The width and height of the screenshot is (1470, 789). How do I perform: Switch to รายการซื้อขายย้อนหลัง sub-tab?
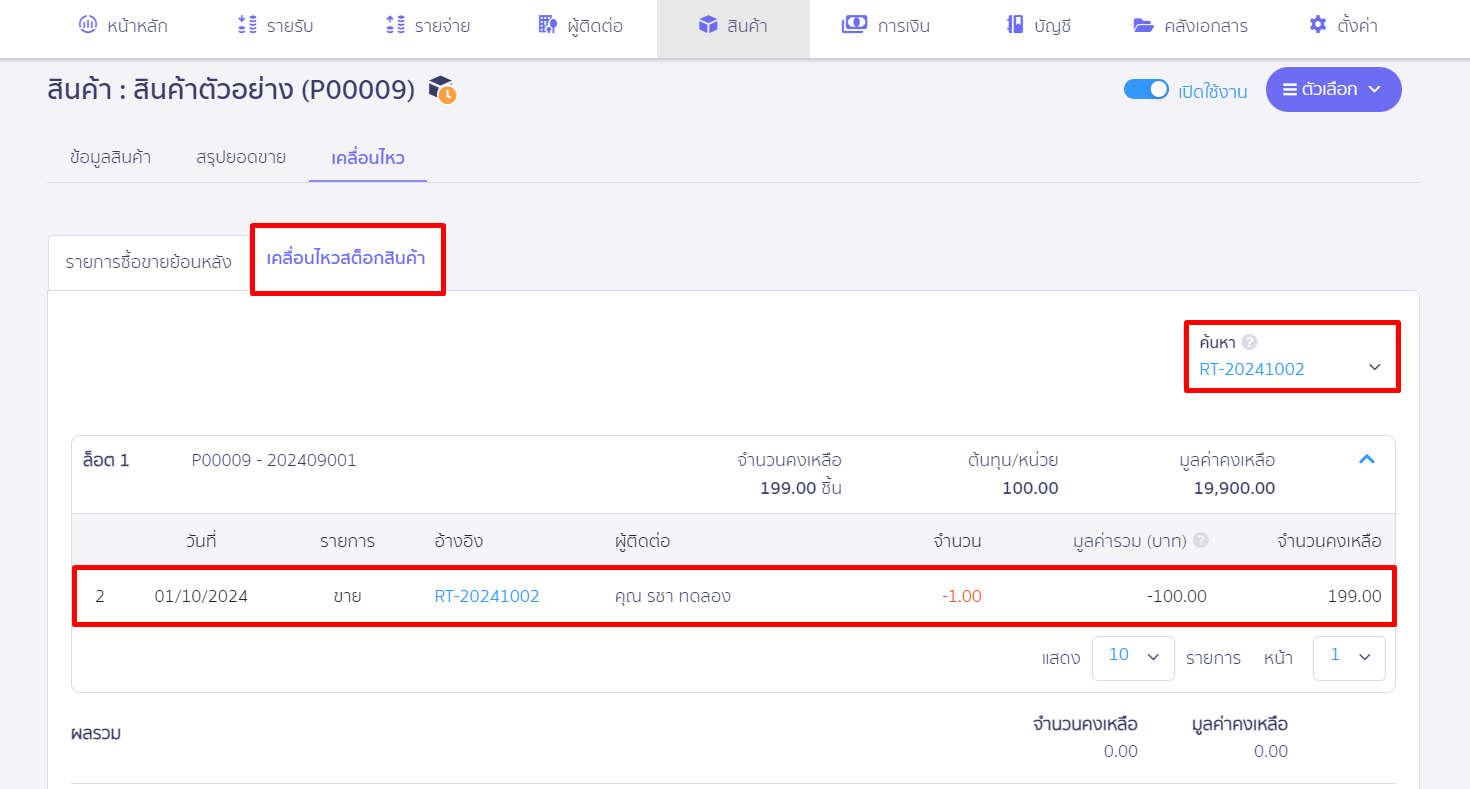[149, 262]
